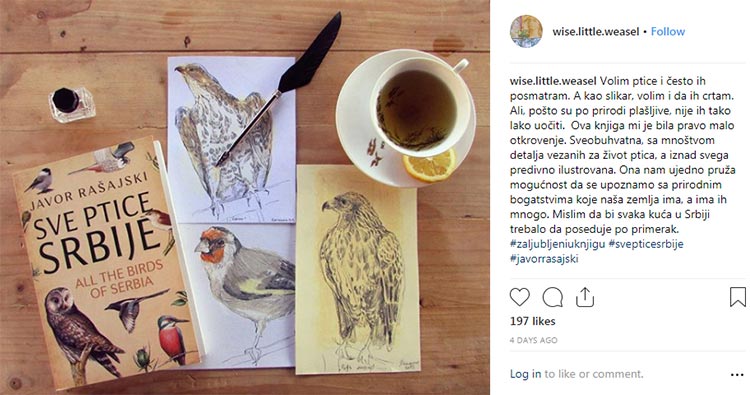Click Log in to like or comment
The image size is (750, 395).
525,374
